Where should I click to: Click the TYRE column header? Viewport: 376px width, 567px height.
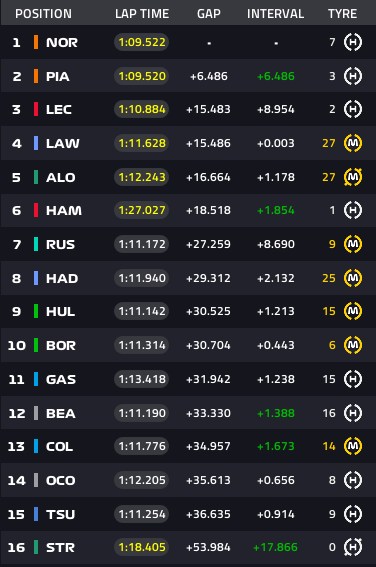(342, 14)
